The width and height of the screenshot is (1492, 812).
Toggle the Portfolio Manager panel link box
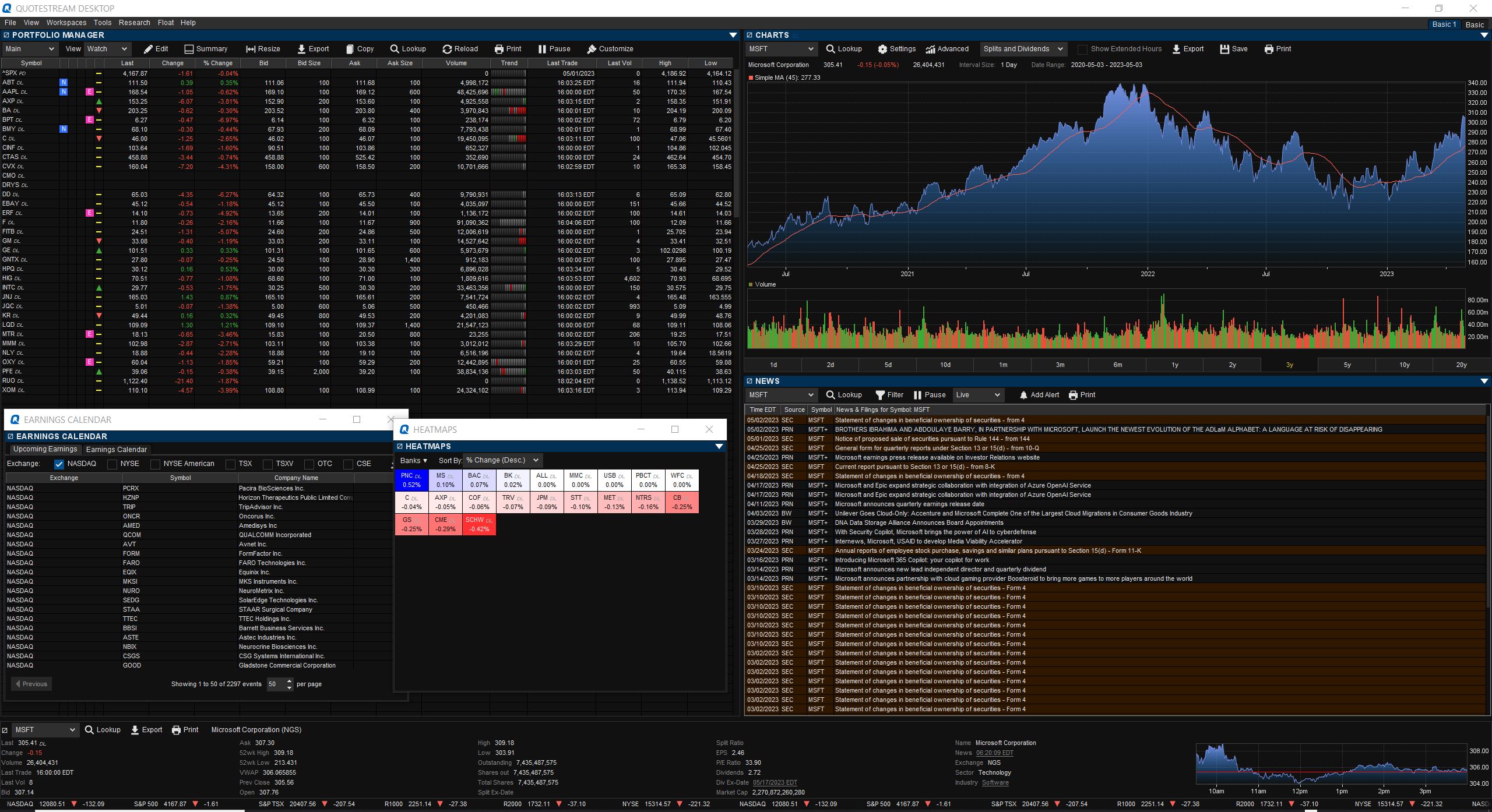(6, 36)
